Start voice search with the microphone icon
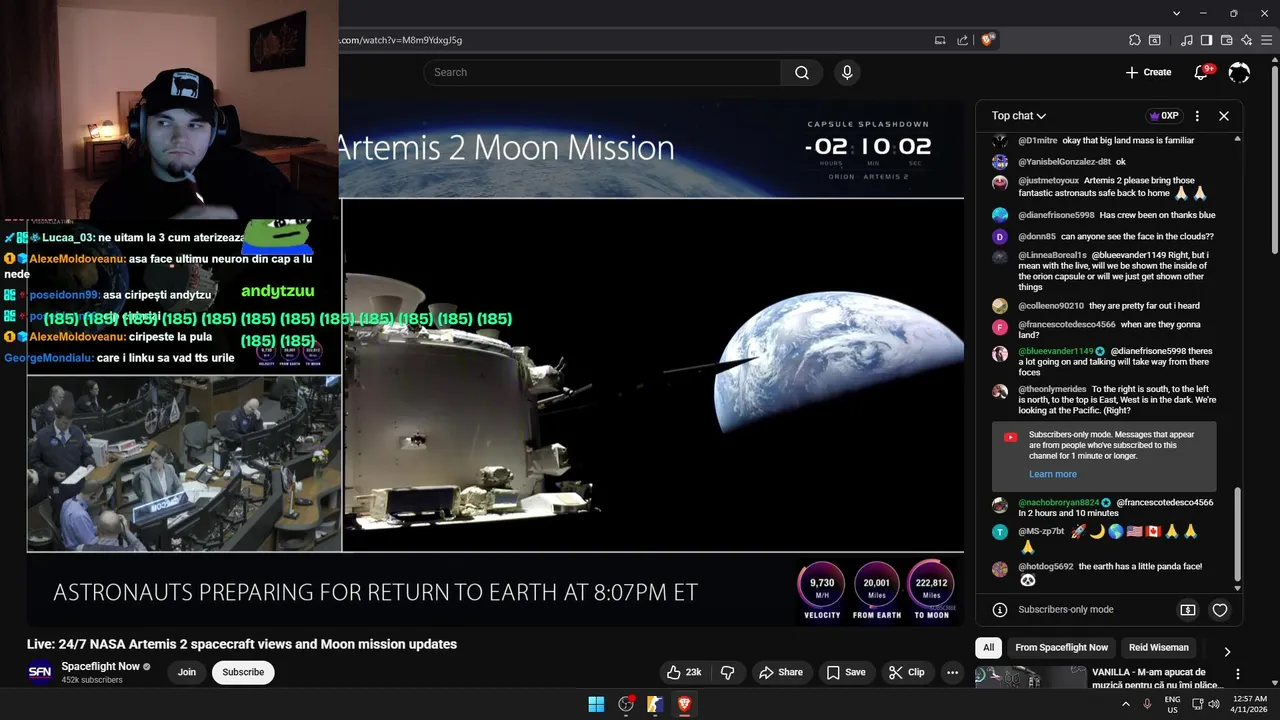The width and height of the screenshot is (1280, 720). pos(847,72)
